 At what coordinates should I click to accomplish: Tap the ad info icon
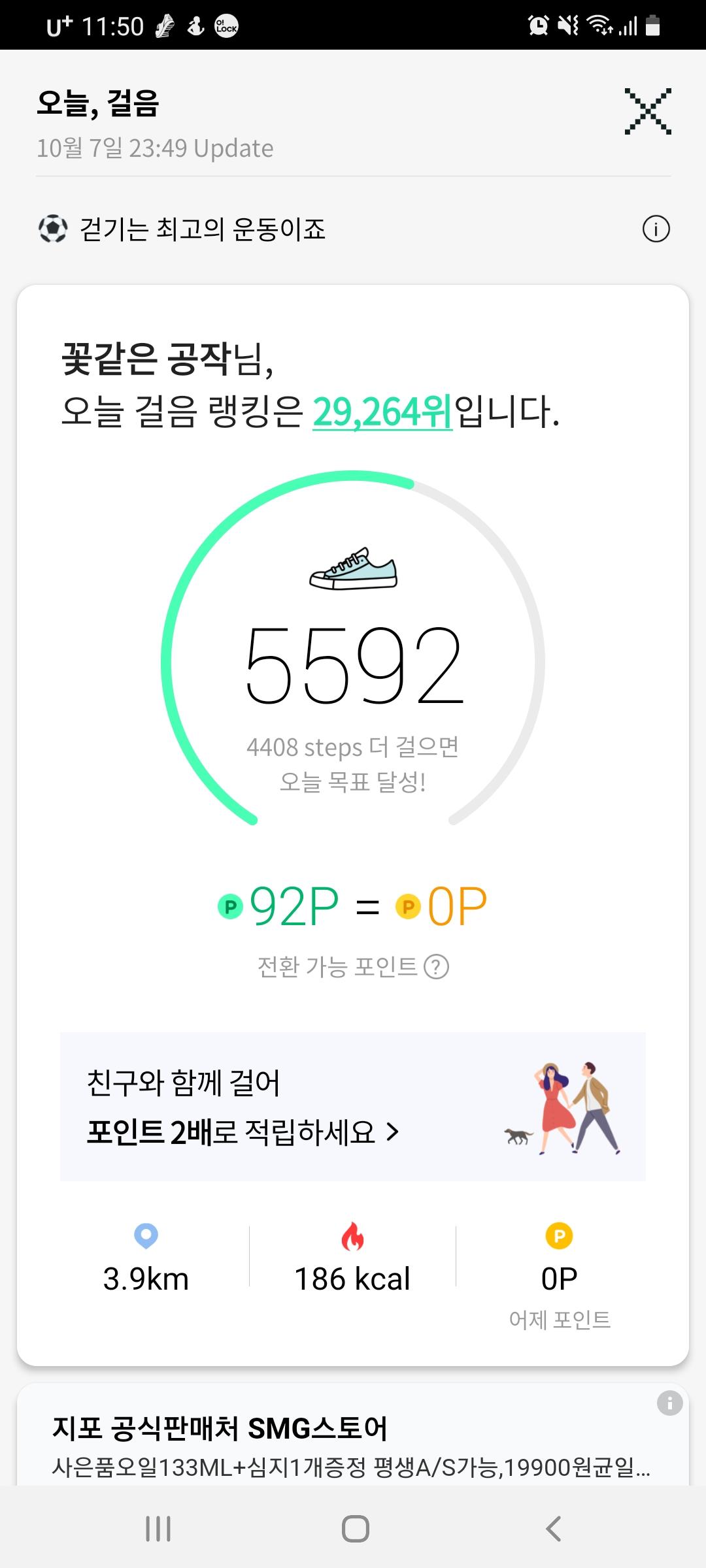point(669,1403)
